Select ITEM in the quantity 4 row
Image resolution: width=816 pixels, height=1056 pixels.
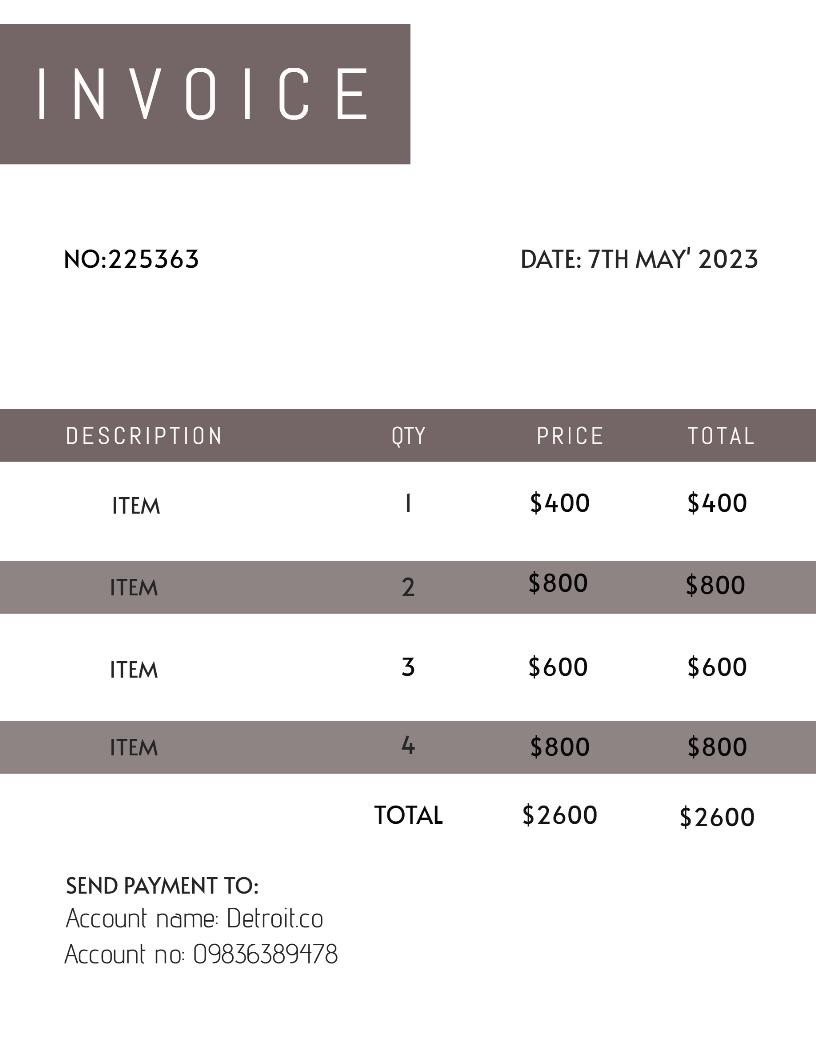134,748
